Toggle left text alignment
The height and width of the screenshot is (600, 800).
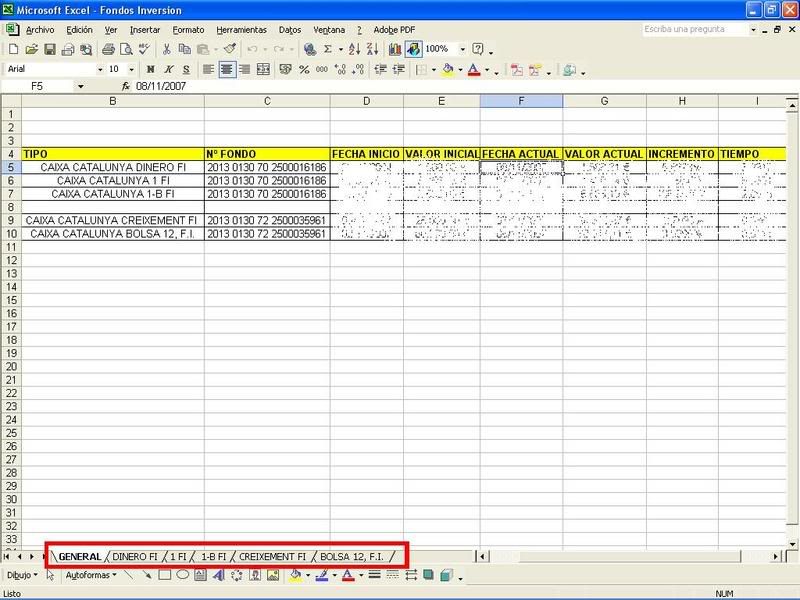(208, 69)
